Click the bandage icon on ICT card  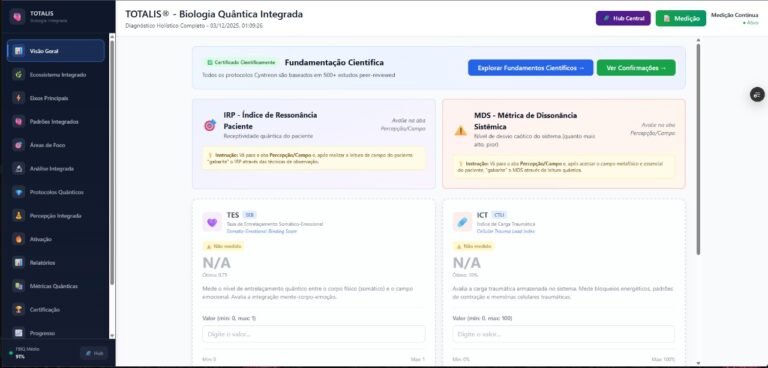(x=462, y=222)
